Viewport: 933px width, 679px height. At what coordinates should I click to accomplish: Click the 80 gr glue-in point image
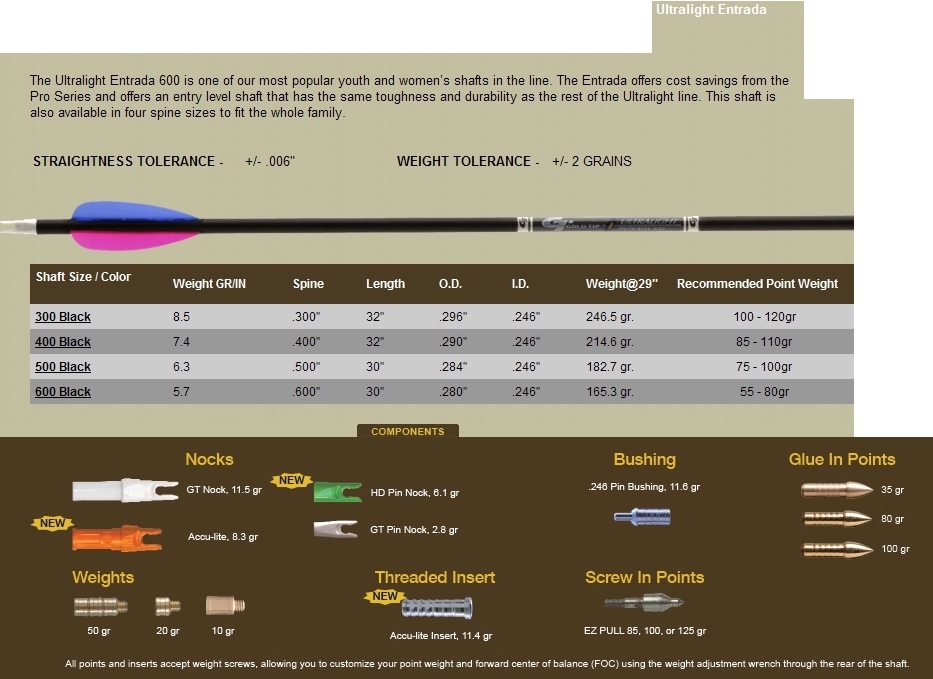tap(837, 519)
